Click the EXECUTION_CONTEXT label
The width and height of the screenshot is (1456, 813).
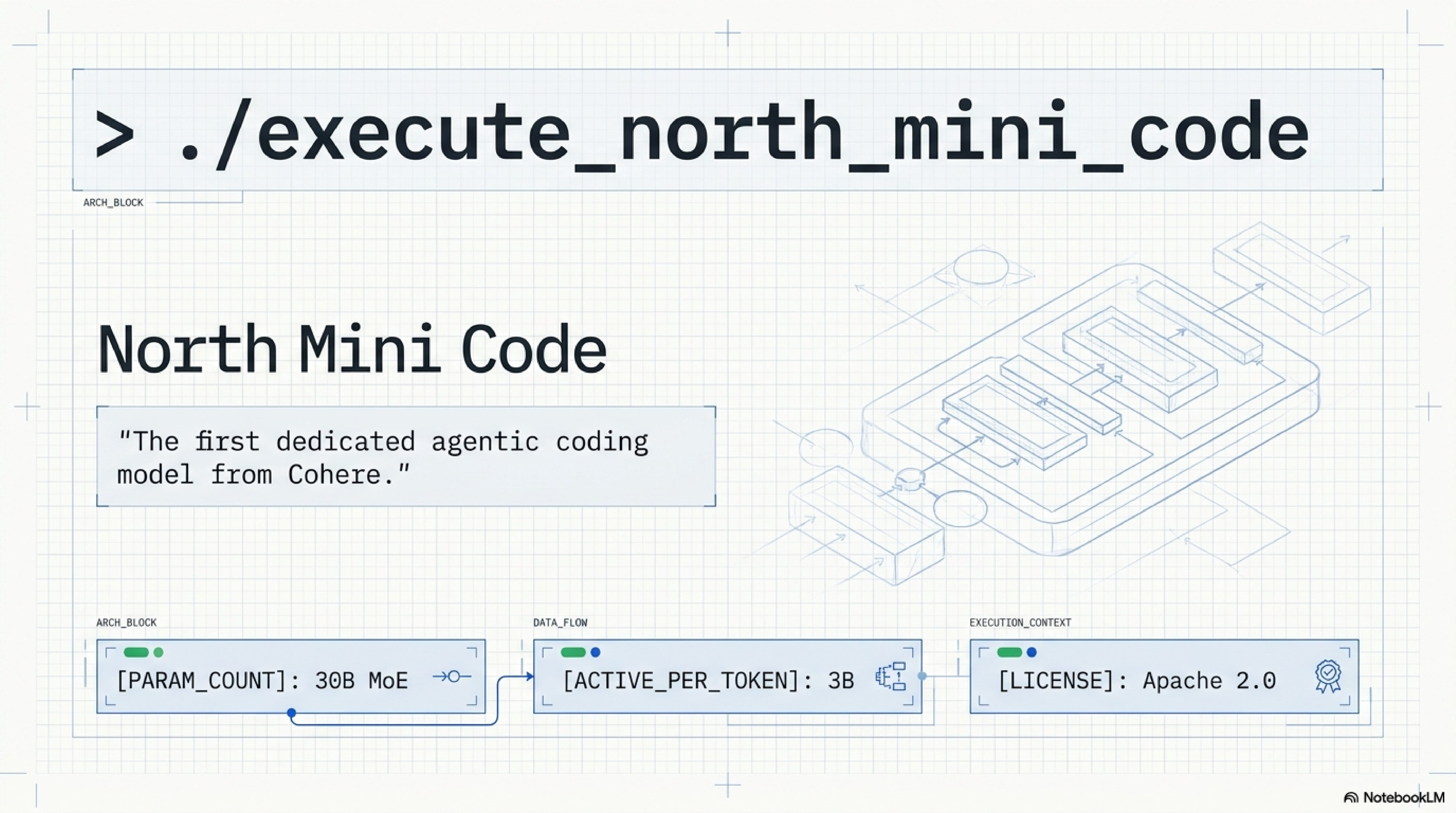[x=1020, y=622]
